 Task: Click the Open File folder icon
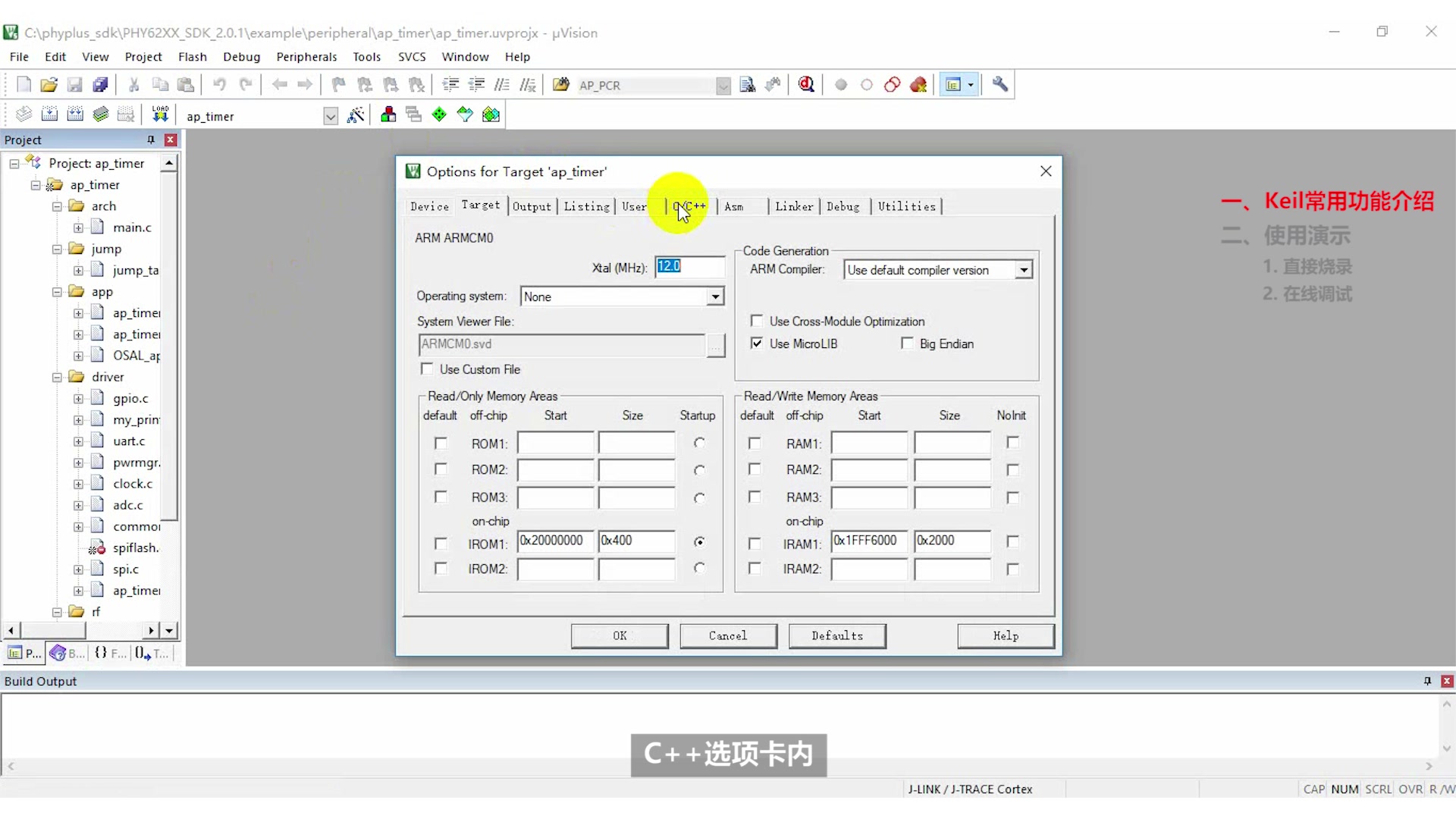(x=49, y=85)
